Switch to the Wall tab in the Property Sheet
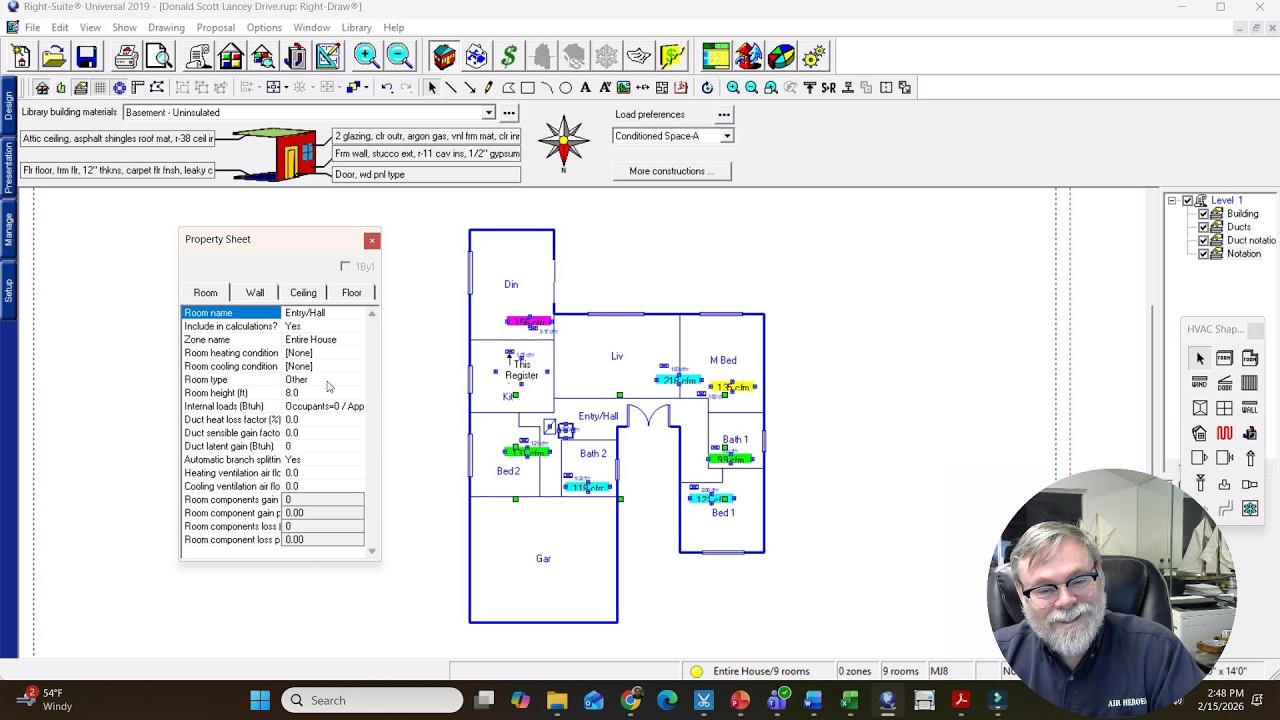This screenshot has width=1280, height=720. click(x=255, y=292)
